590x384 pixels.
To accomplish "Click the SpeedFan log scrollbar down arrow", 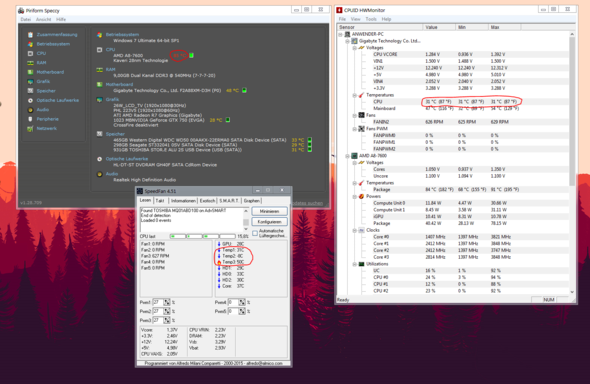I will pyautogui.click(x=246, y=229).
